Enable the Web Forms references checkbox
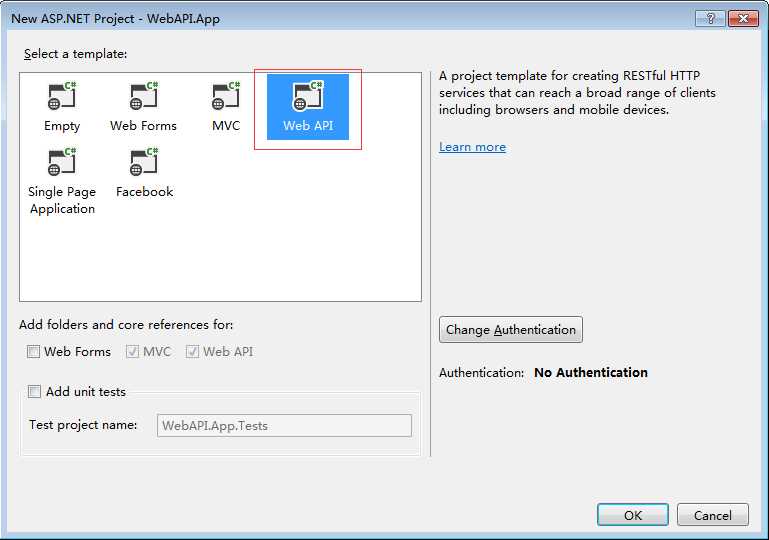Image resolution: width=769 pixels, height=540 pixels. tap(33, 352)
